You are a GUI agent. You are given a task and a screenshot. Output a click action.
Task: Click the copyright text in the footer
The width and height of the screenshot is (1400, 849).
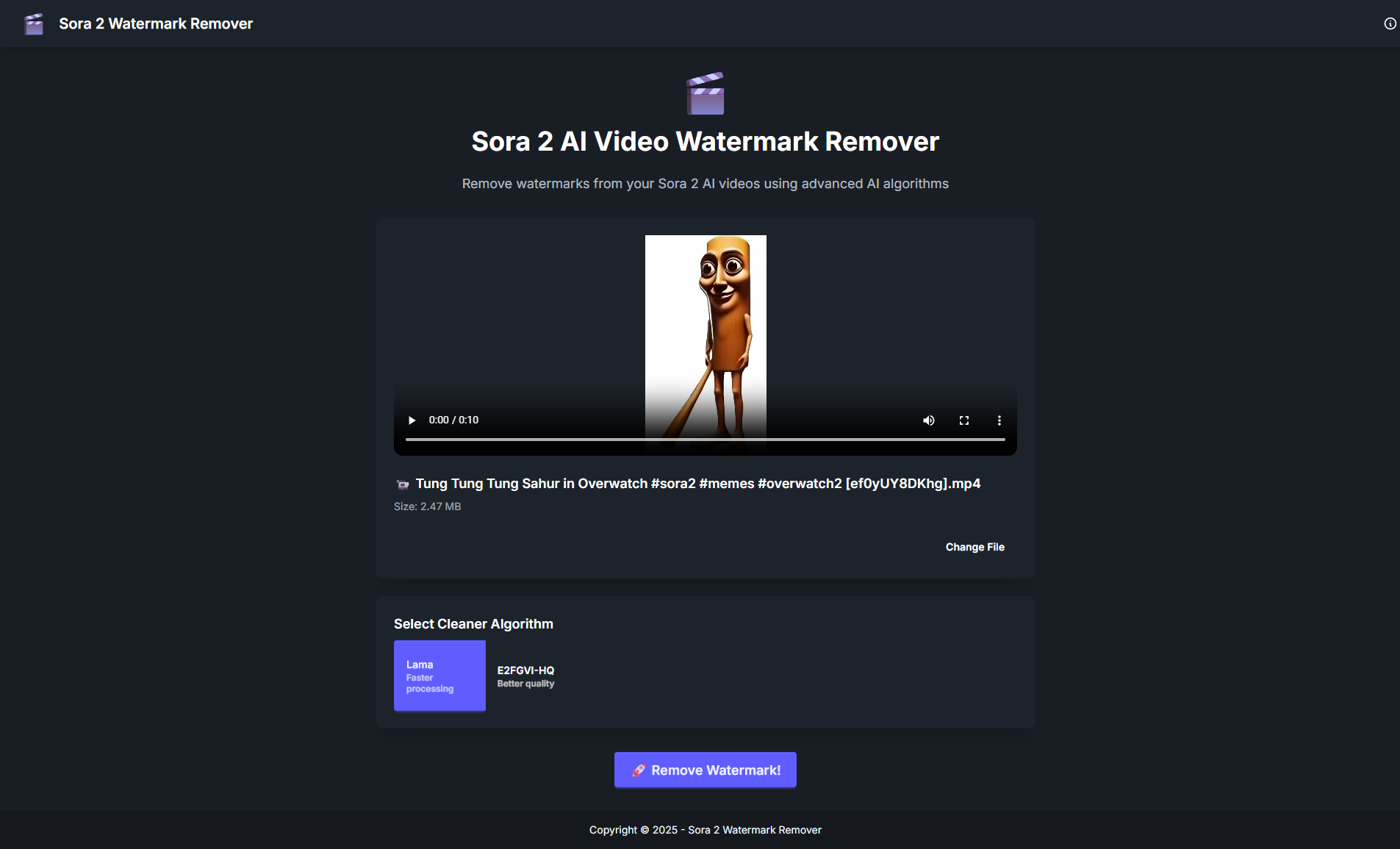705,830
